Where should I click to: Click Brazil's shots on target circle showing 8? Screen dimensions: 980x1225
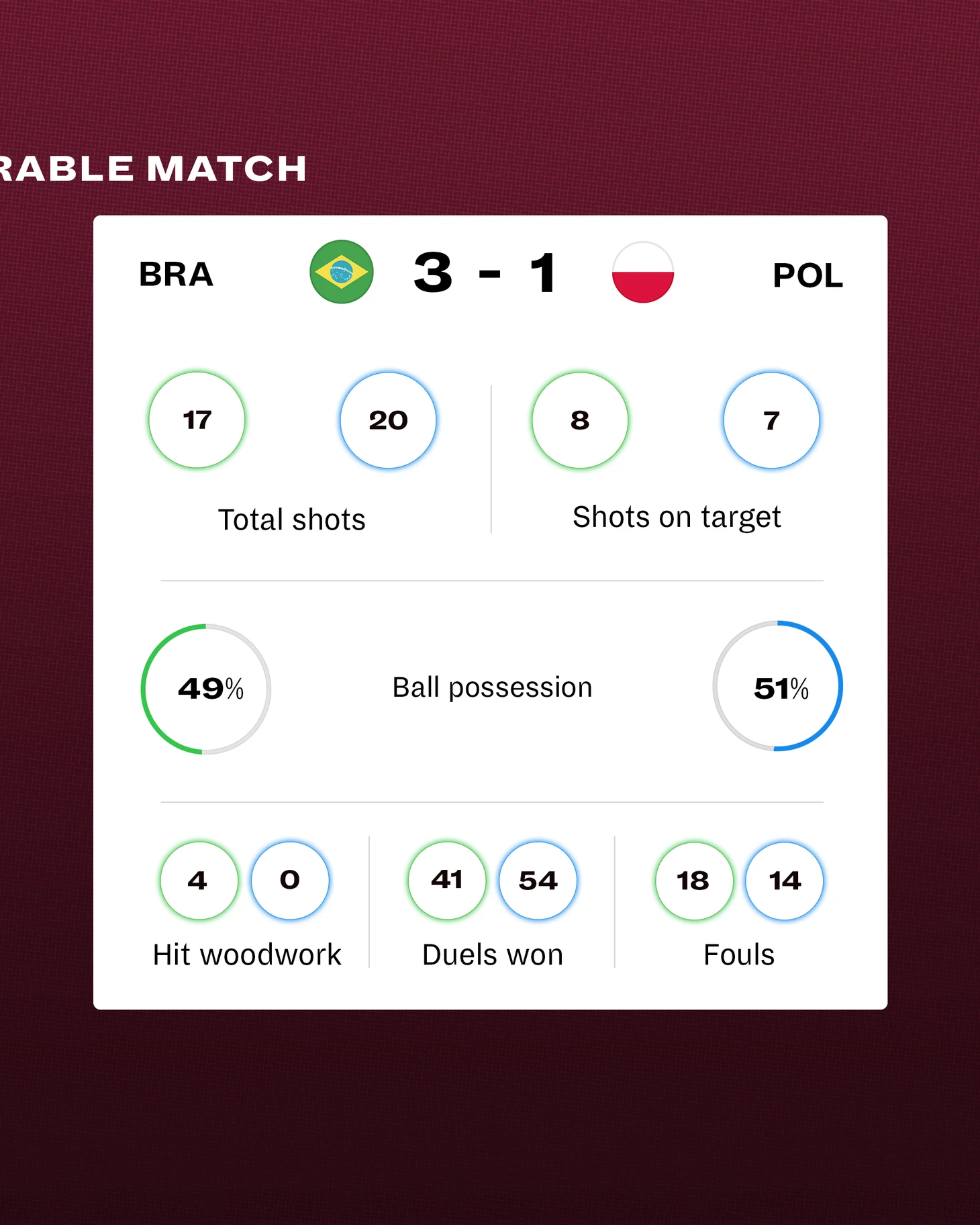pyautogui.click(x=580, y=420)
